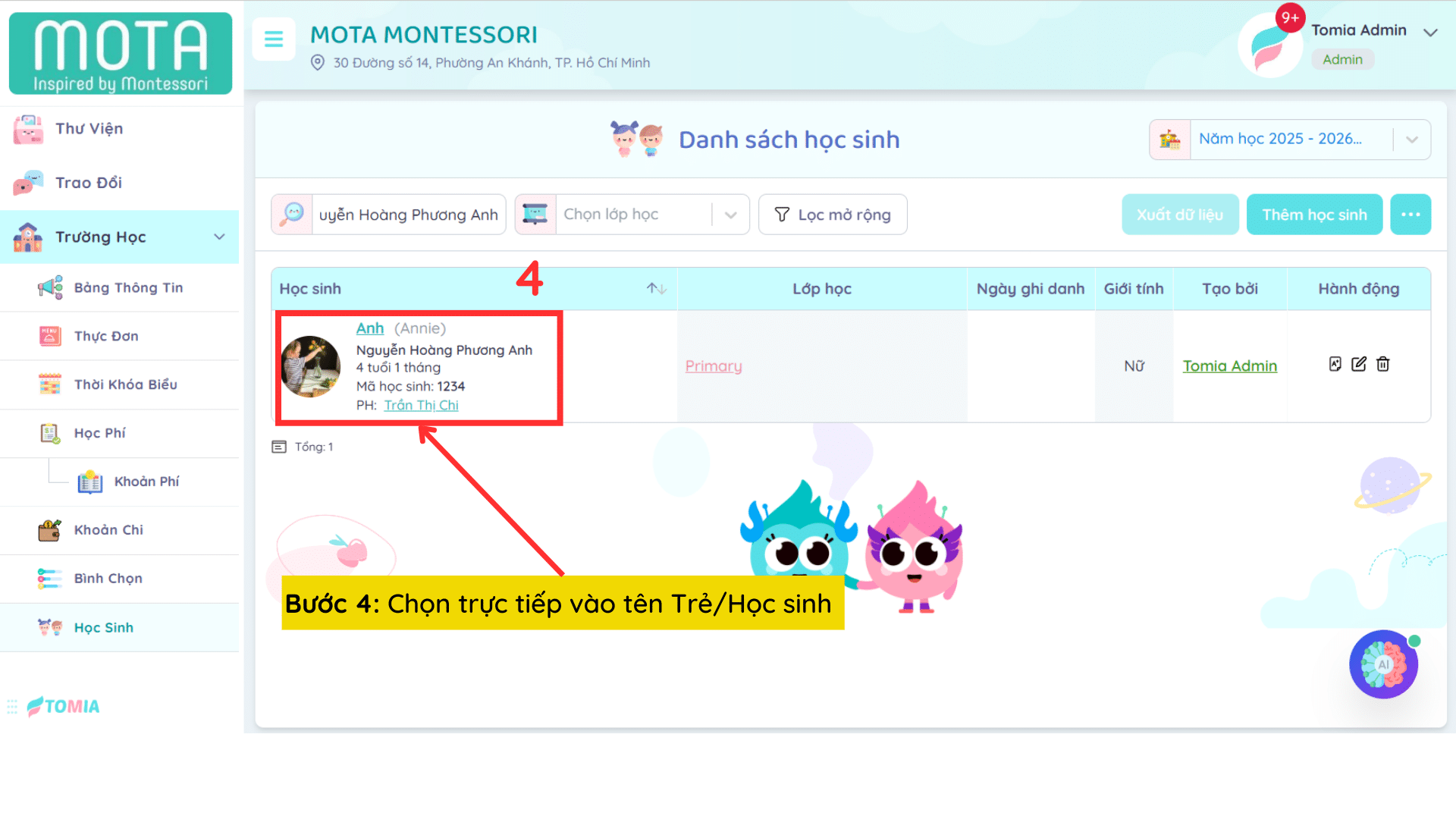Click the three-dots more options button
Viewport: 1456px width, 819px height.
1410,215
